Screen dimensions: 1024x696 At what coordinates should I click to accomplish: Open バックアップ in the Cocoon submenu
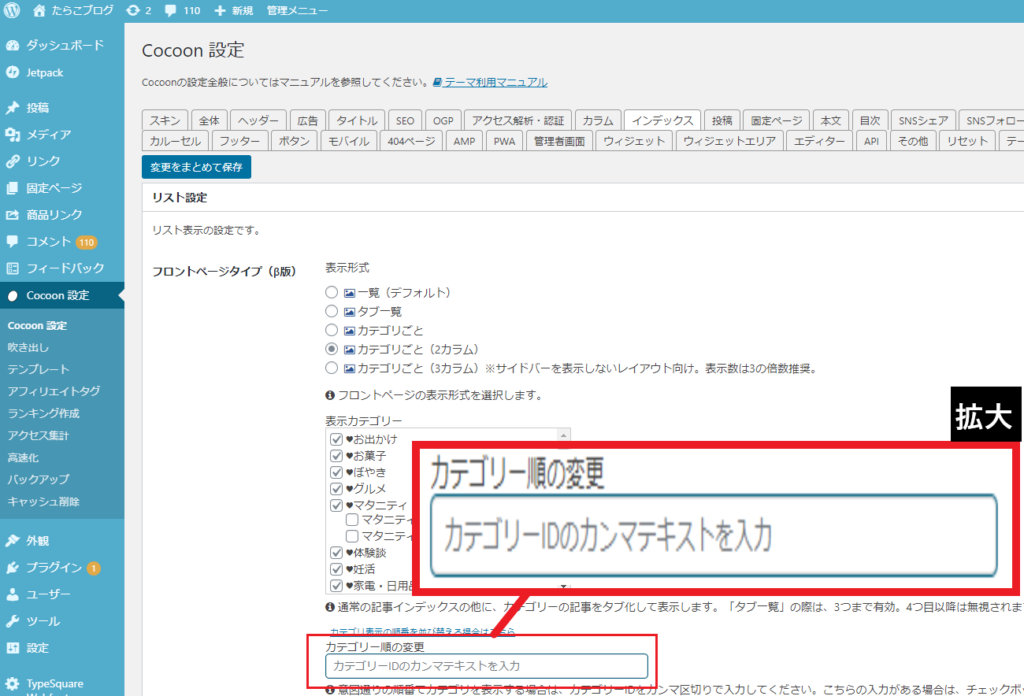pos(38,479)
